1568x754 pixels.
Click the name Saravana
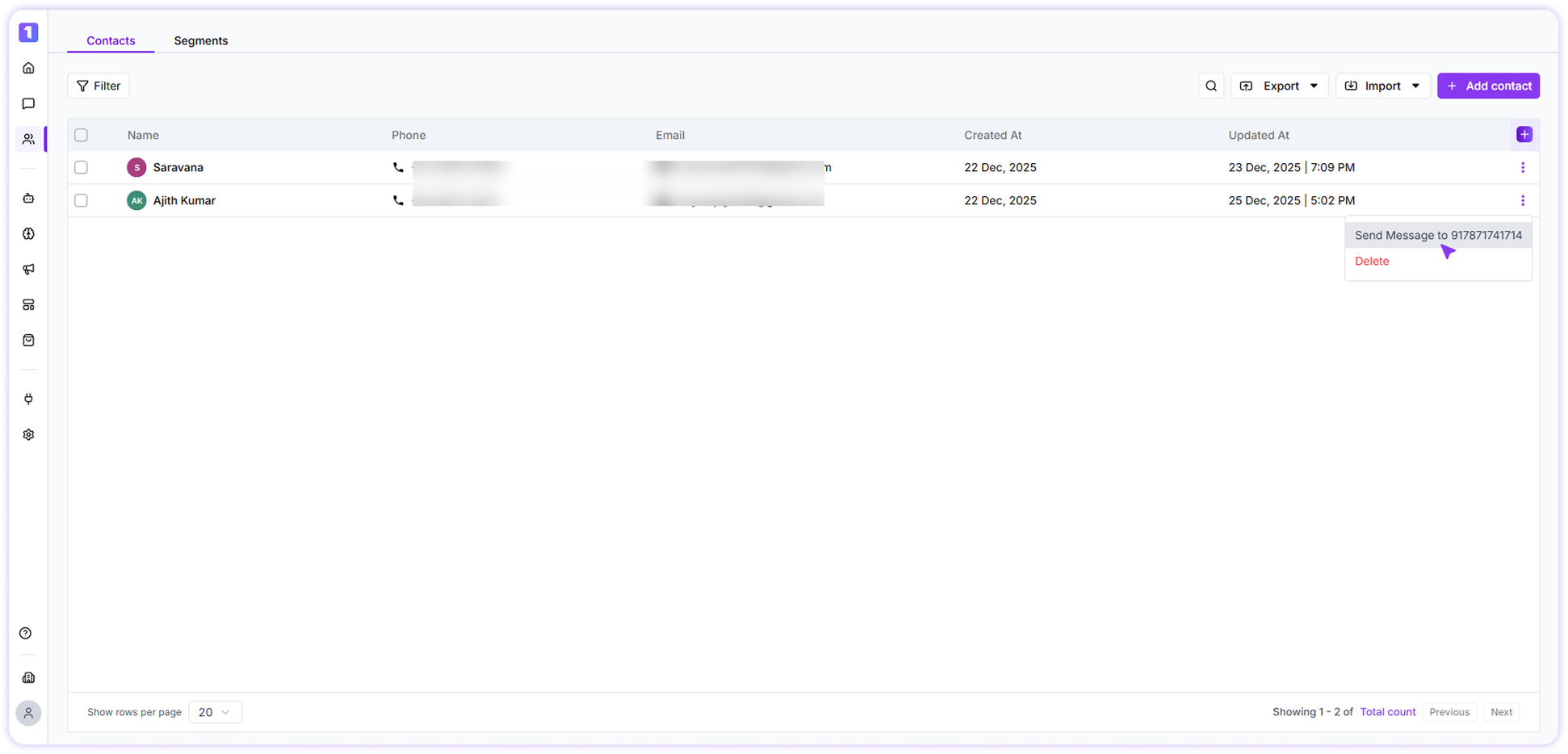pyautogui.click(x=178, y=168)
